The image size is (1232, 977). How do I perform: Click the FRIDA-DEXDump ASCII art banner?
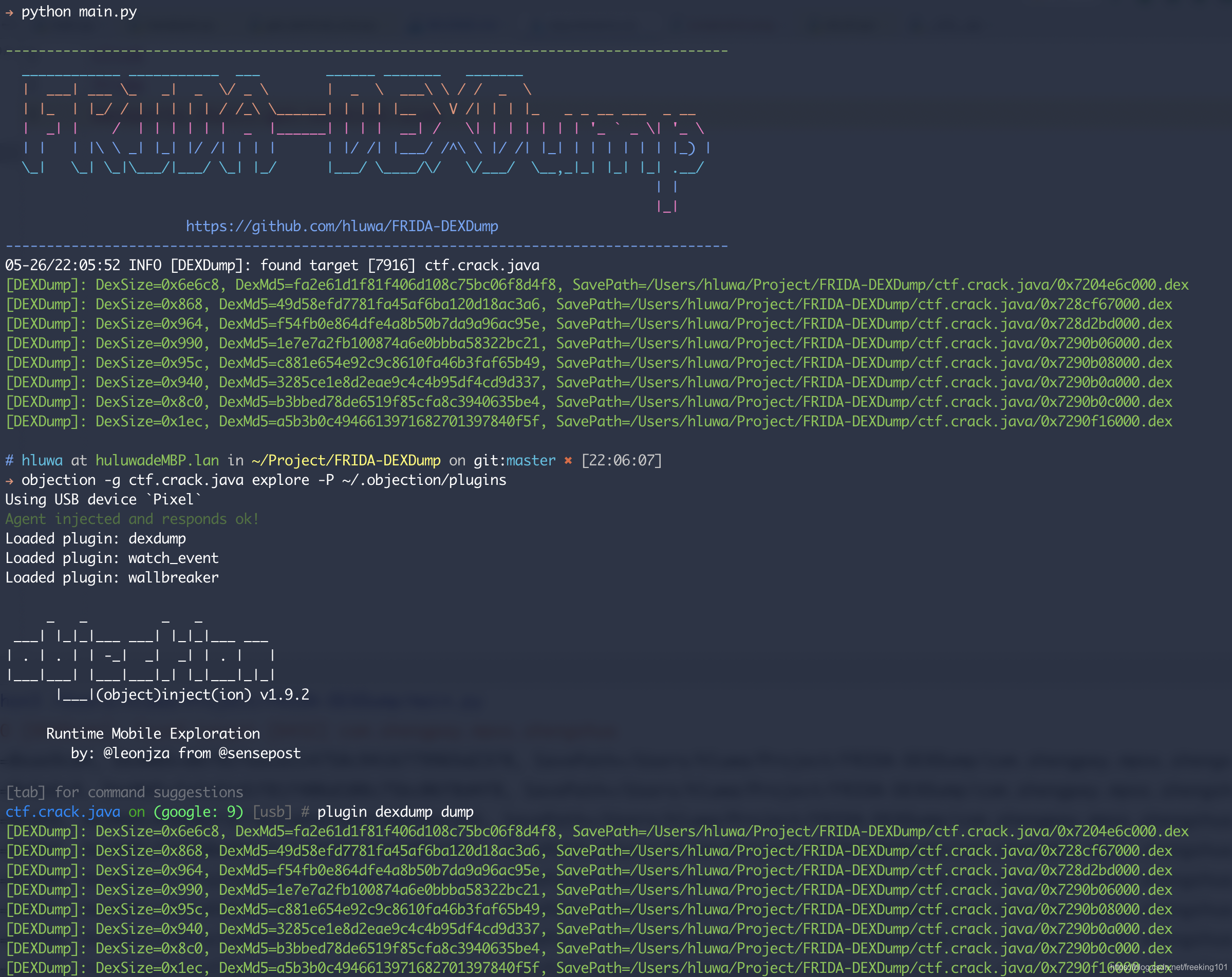point(366,129)
